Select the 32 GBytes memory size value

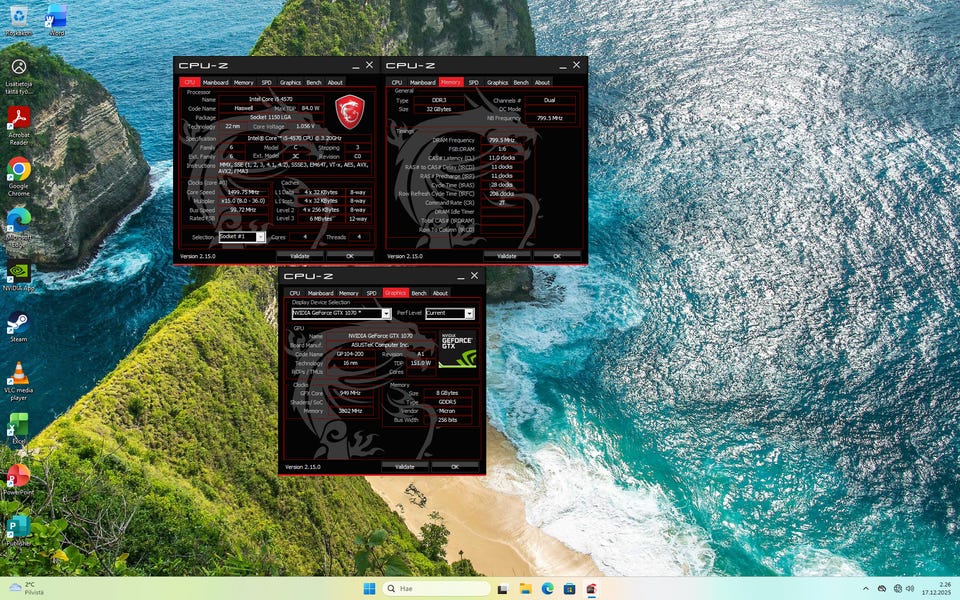pyautogui.click(x=439, y=109)
